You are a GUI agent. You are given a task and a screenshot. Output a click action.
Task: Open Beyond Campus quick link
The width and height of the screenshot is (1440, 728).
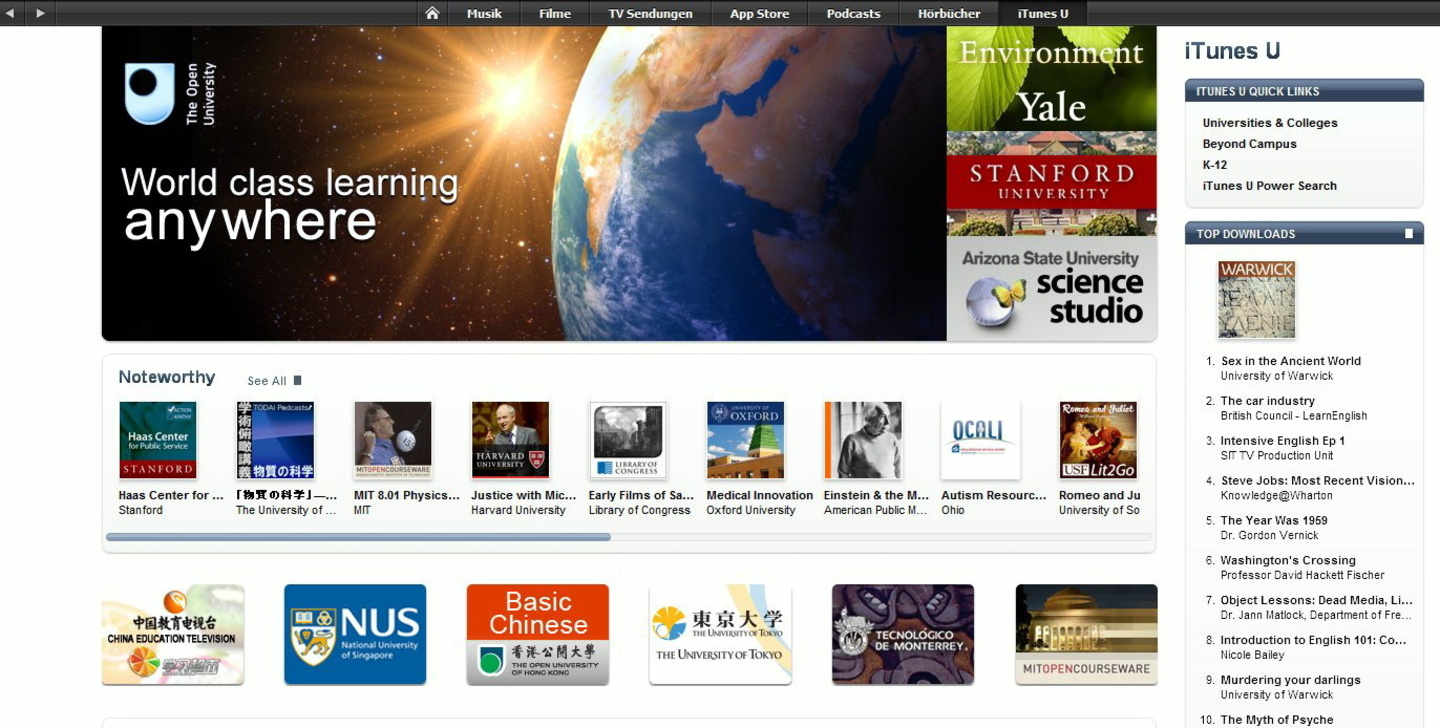coord(1249,144)
